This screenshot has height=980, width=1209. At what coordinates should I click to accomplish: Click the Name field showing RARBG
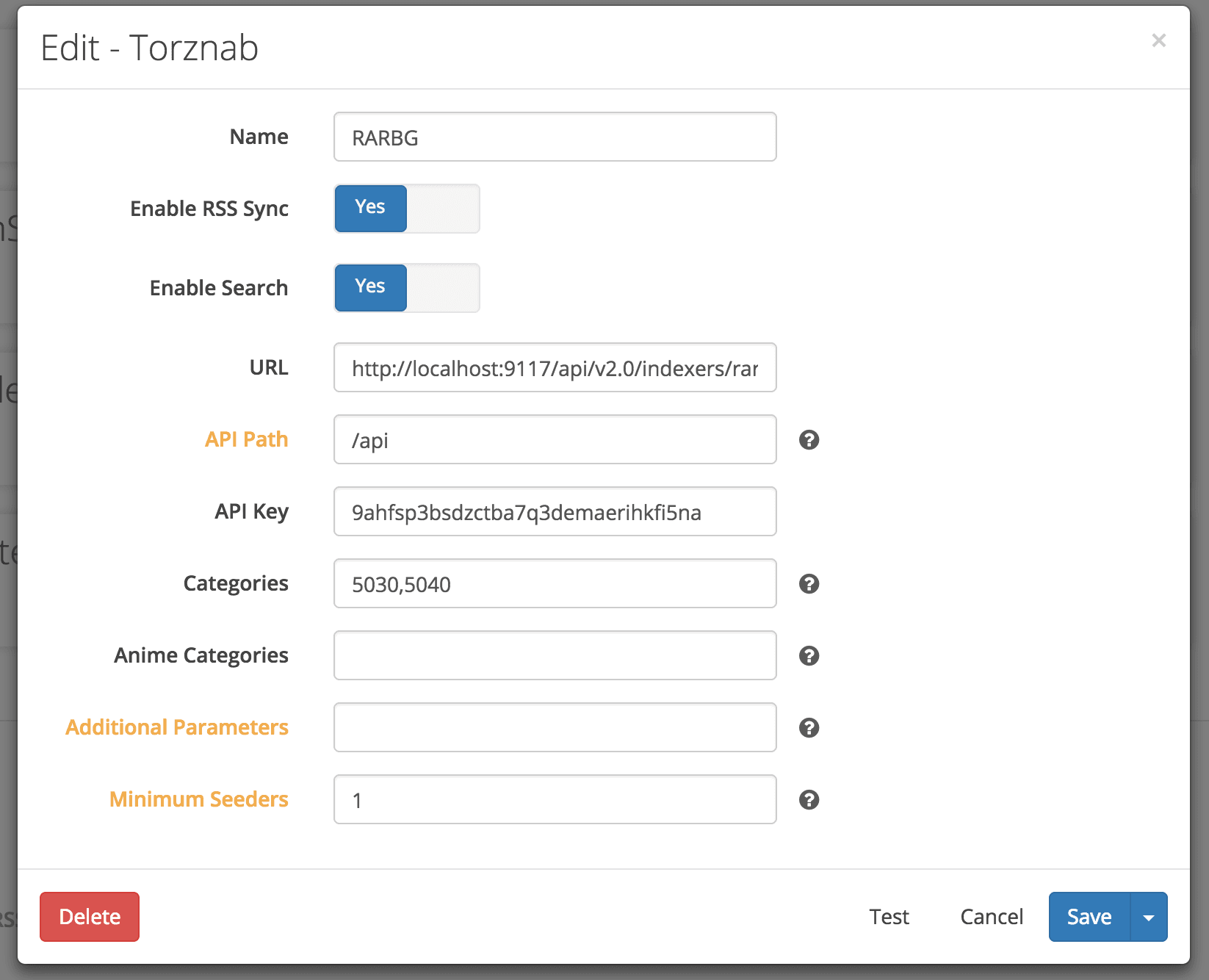[x=554, y=137]
